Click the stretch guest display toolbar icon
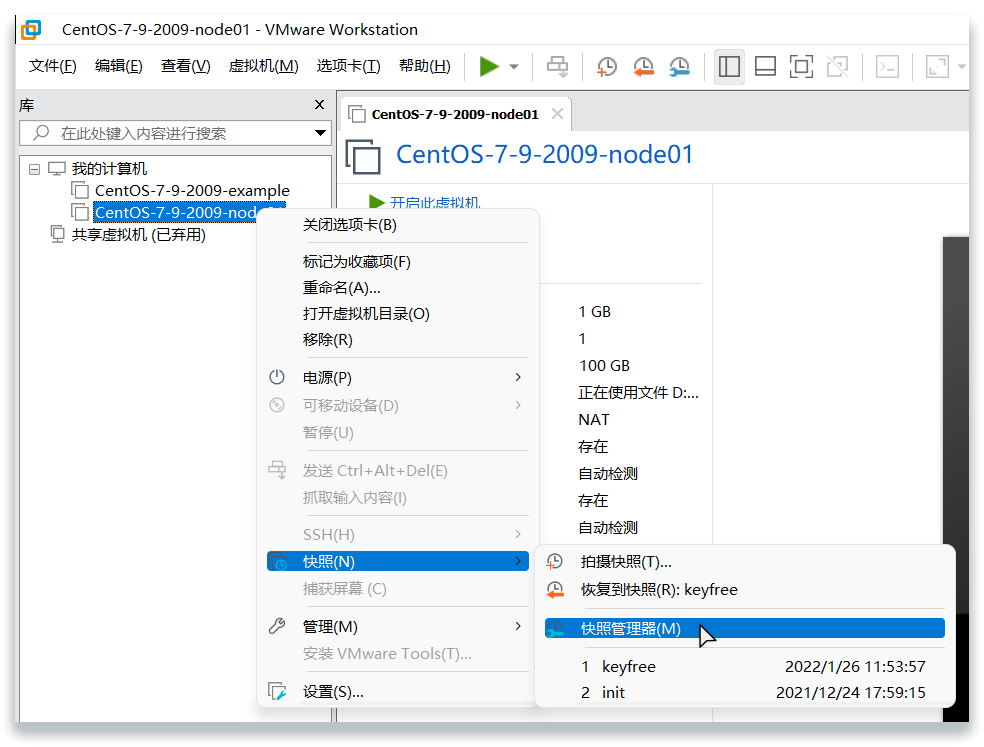This screenshot has height=747, width=984. click(937, 66)
